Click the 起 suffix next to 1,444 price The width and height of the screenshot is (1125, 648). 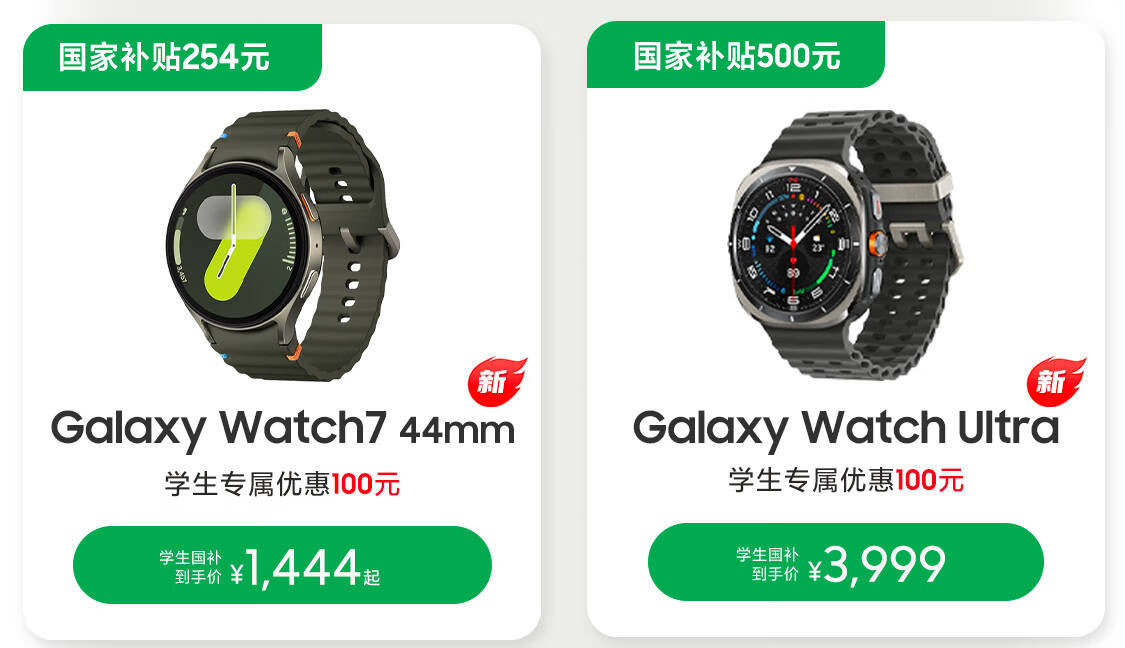371,577
